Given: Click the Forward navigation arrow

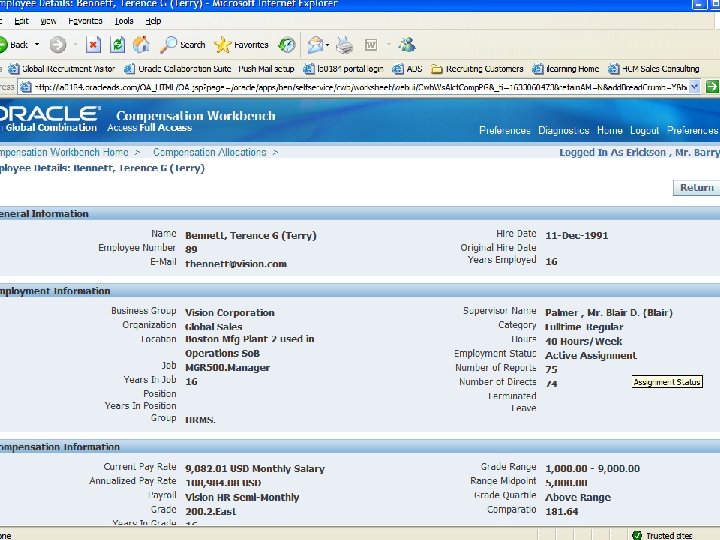Looking at the screenshot, I should pos(58,45).
